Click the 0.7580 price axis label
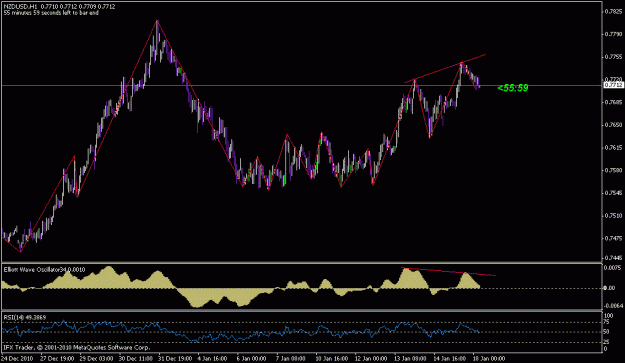Viewport: 625px width, 363px height. click(614, 170)
